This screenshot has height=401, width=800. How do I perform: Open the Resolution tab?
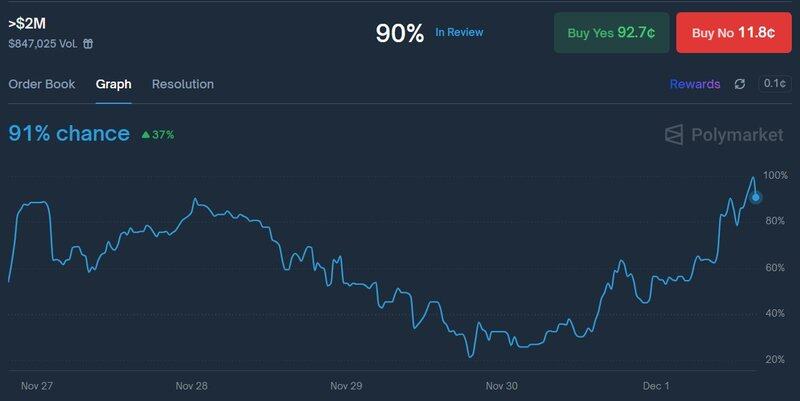tap(183, 84)
